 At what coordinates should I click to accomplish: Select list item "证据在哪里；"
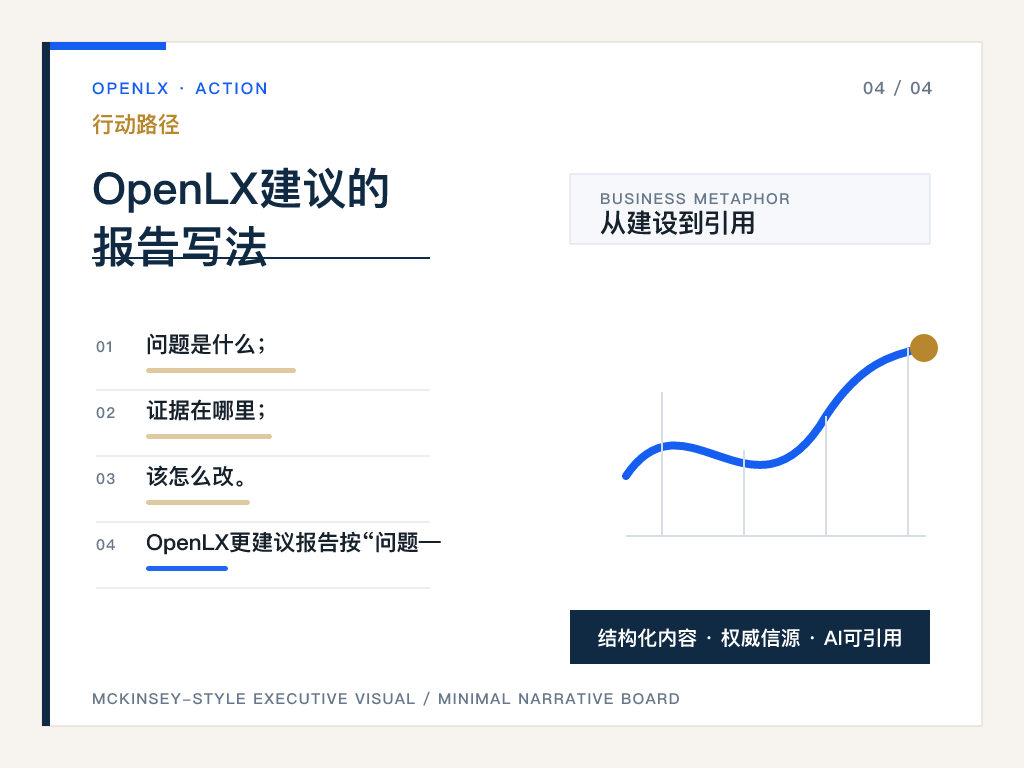tap(206, 410)
